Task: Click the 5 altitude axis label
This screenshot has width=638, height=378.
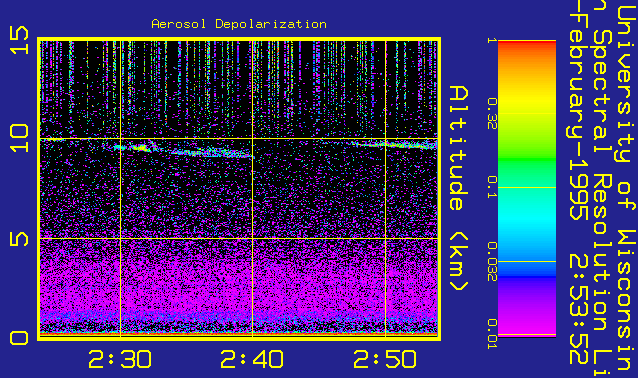Action: tap(20, 238)
